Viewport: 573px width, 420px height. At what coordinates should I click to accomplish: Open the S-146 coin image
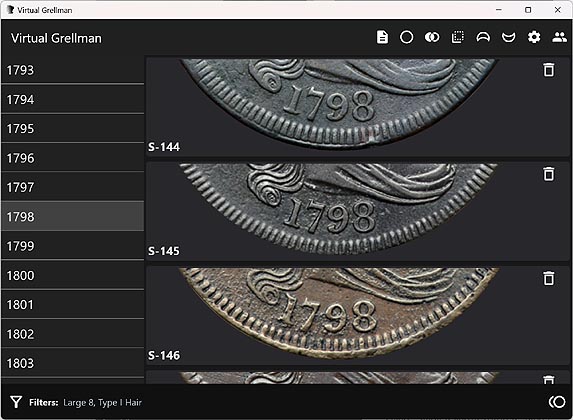[339, 313]
